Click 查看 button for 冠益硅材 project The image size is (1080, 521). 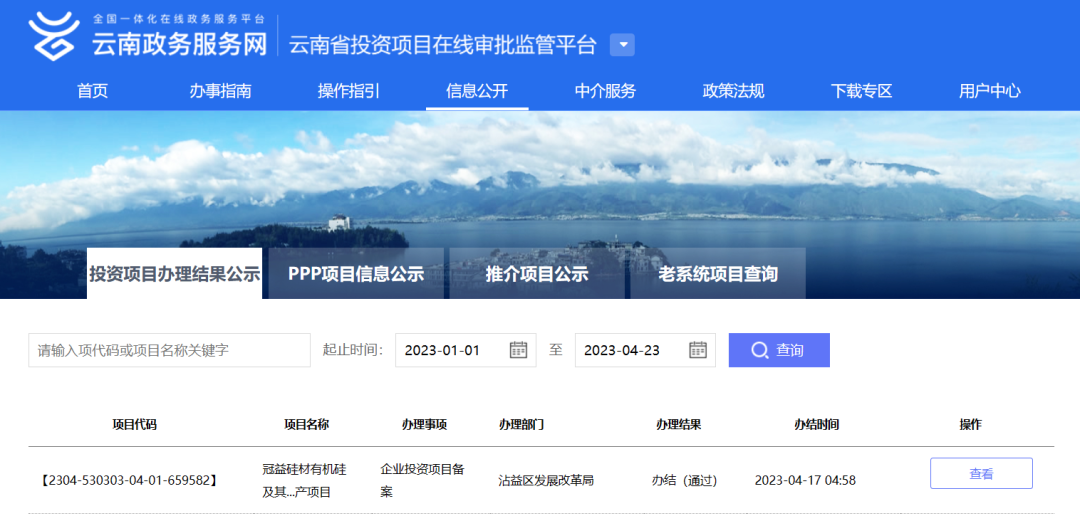coord(982,473)
